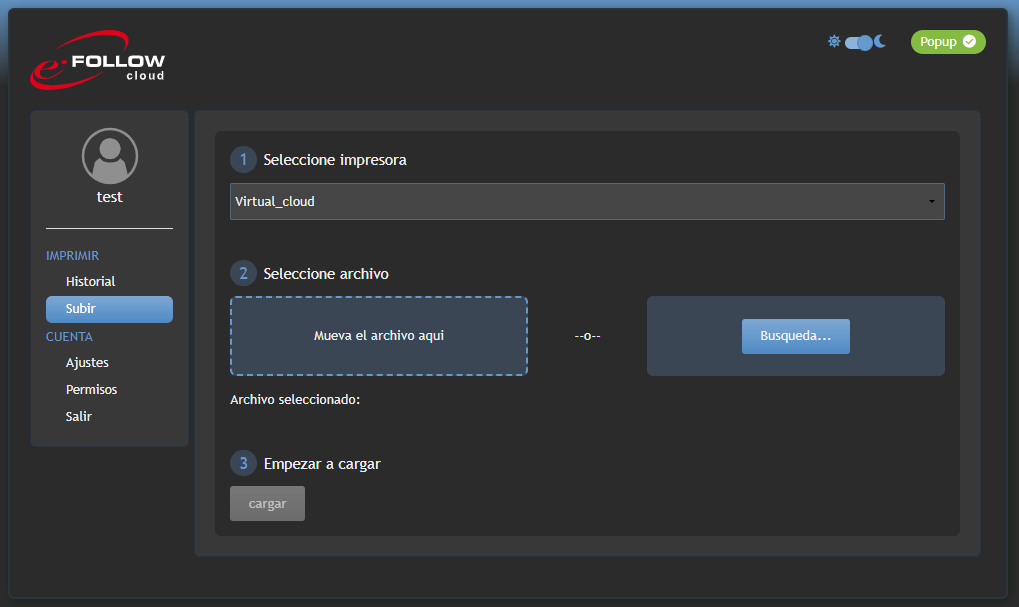Click the cargar button
The width and height of the screenshot is (1019, 607).
267,504
